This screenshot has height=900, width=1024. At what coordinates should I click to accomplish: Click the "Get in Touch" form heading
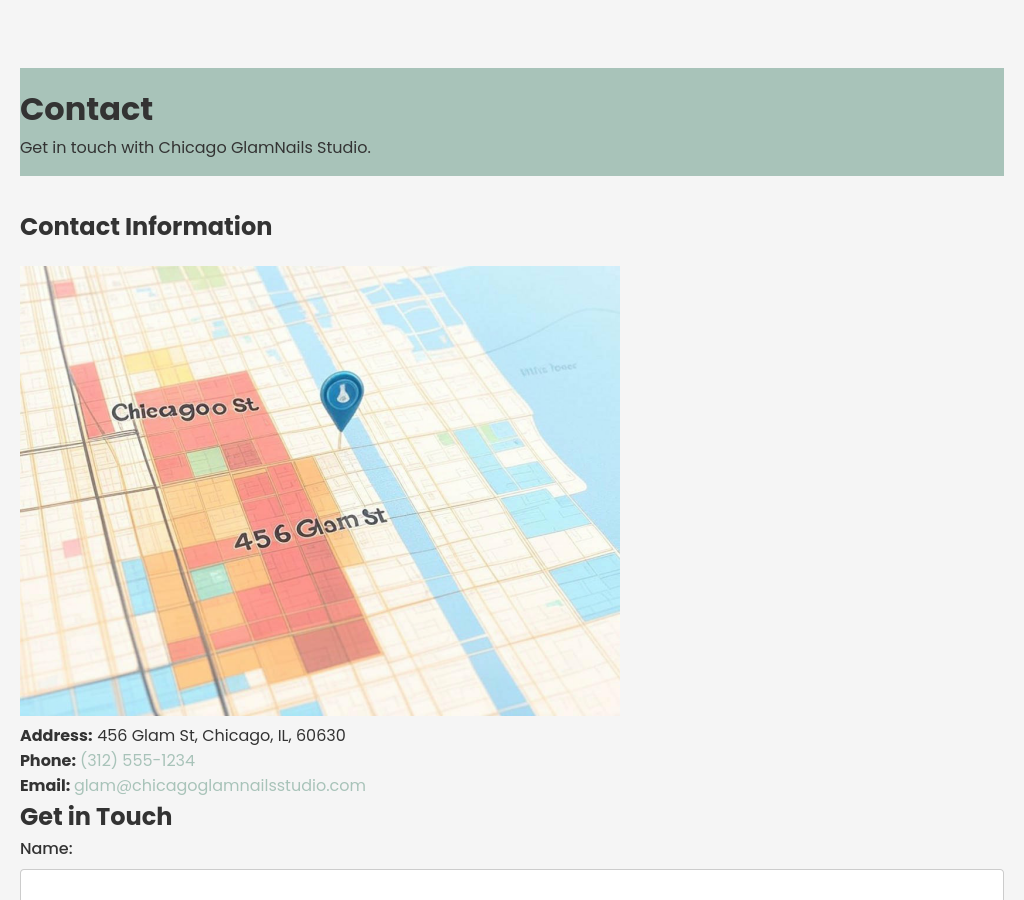tap(96, 816)
